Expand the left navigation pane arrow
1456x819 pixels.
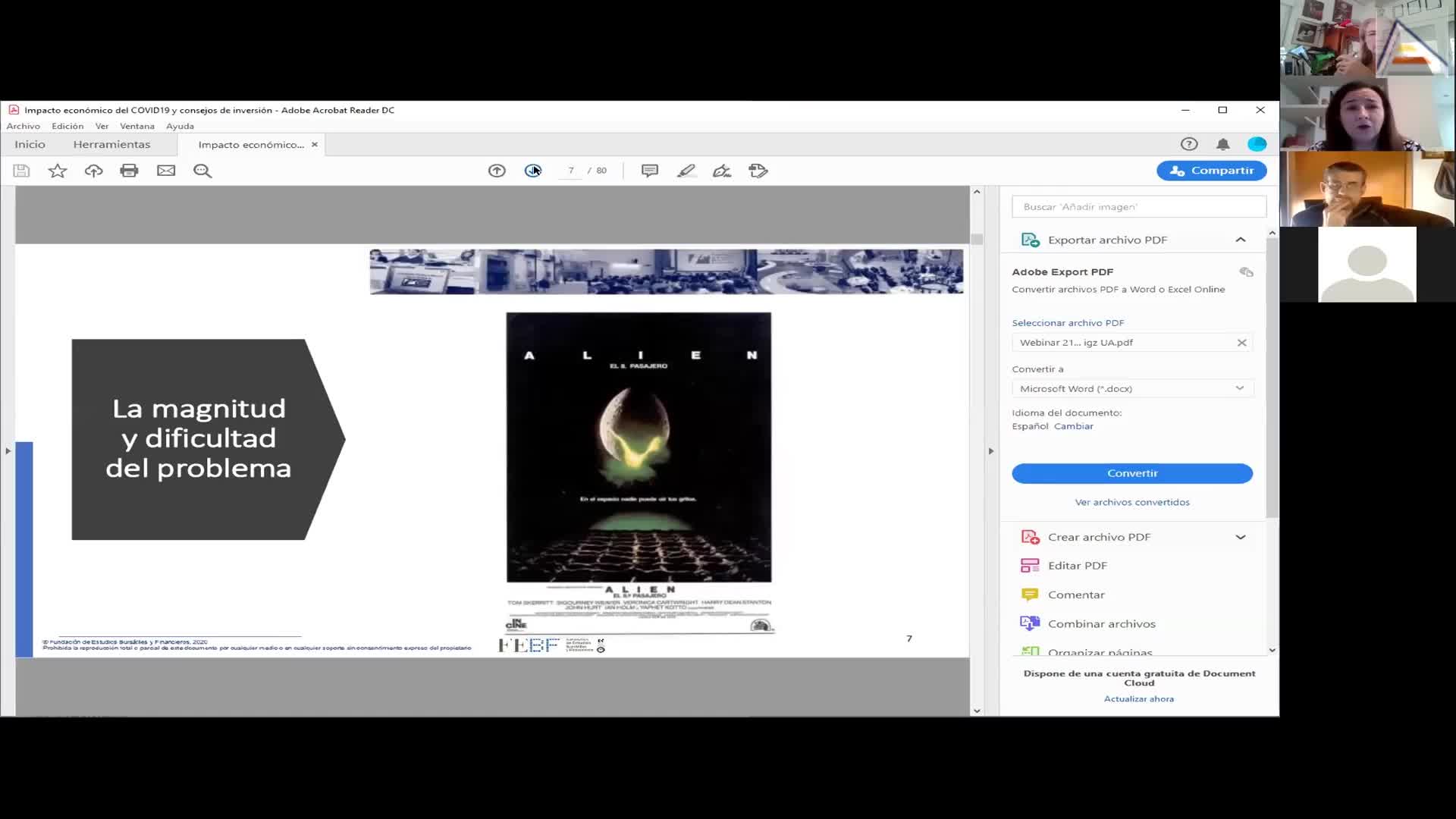pos(8,451)
